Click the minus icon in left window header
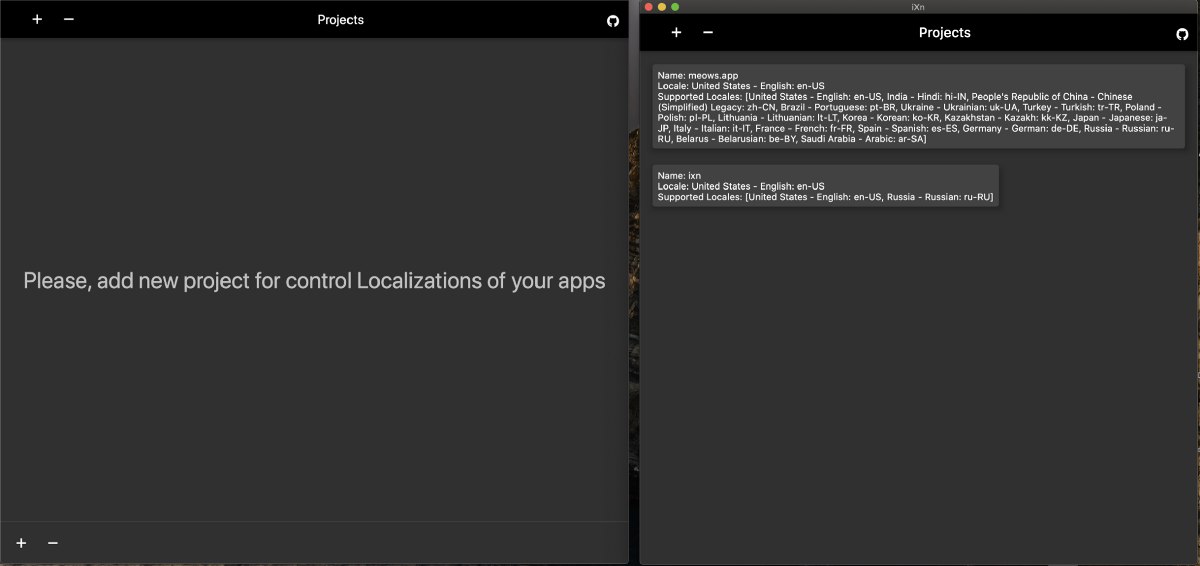This screenshot has height=566, width=1200. pos(69,20)
